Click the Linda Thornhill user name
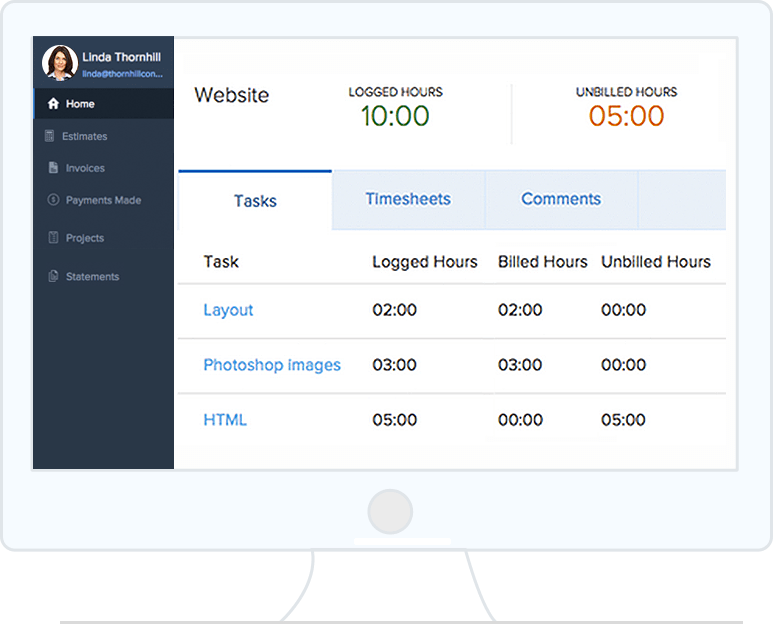The width and height of the screenshot is (773, 624). click(121, 57)
